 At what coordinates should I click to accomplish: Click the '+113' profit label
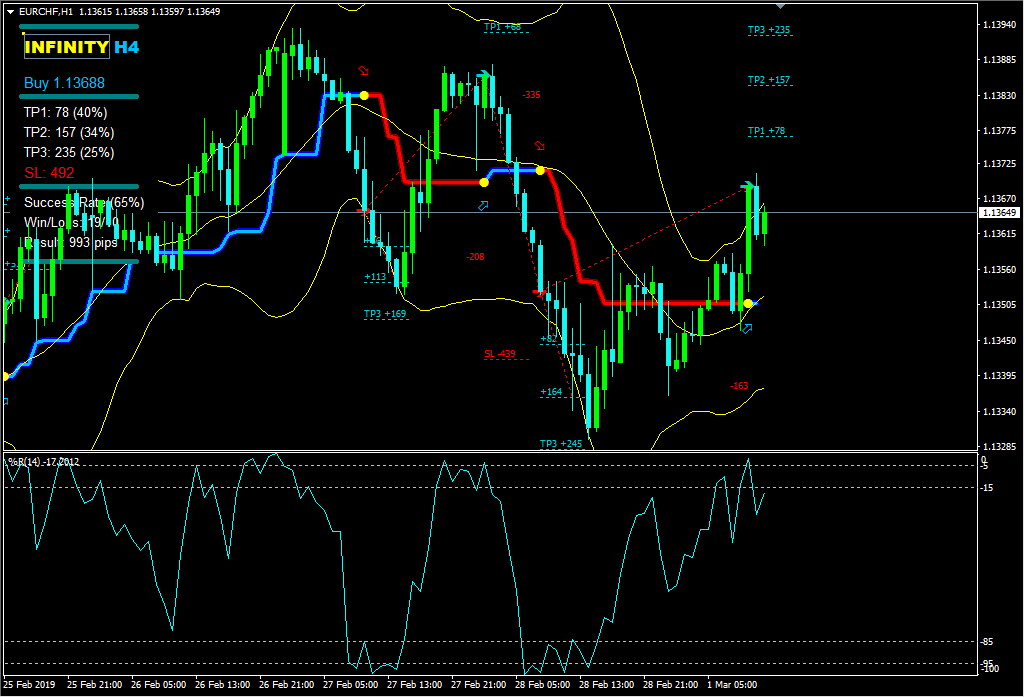click(375, 277)
